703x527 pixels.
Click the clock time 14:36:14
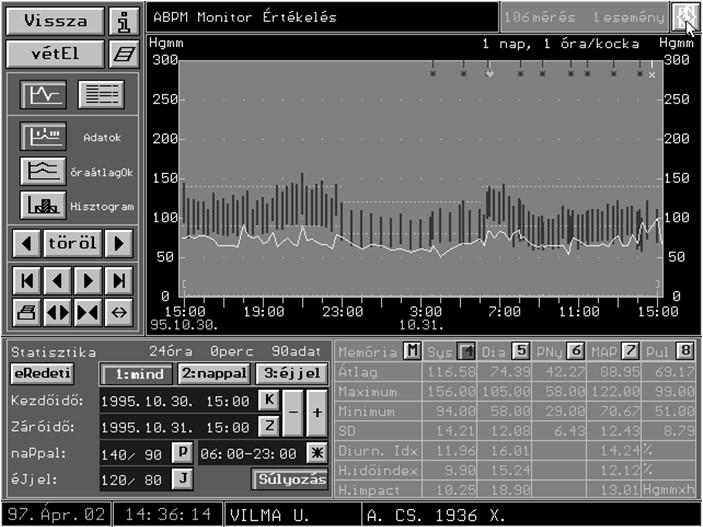[168, 514]
